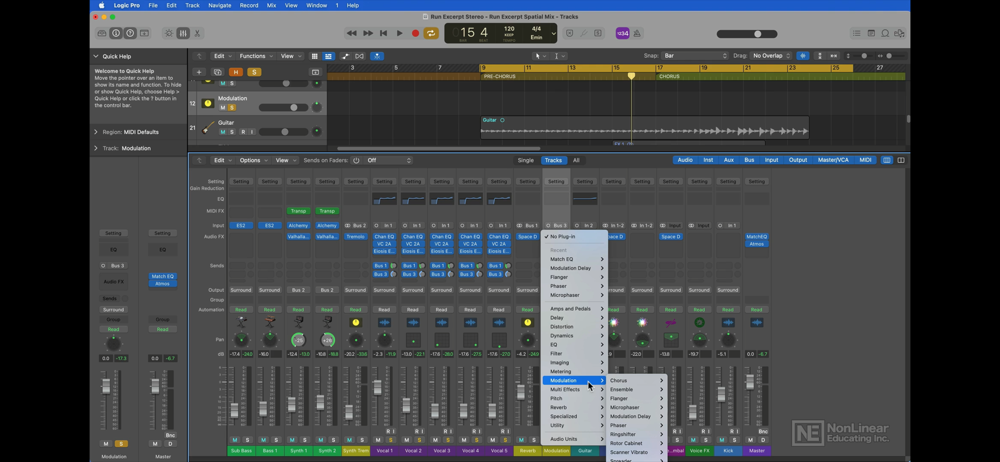Expand the Region: MIDI Defaults disclosure triangle
The image size is (1000, 462).
(x=96, y=132)
